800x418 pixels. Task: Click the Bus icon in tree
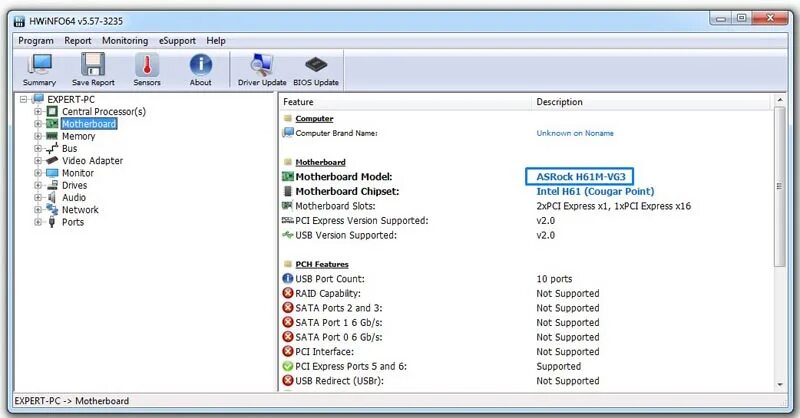(52, 149)
